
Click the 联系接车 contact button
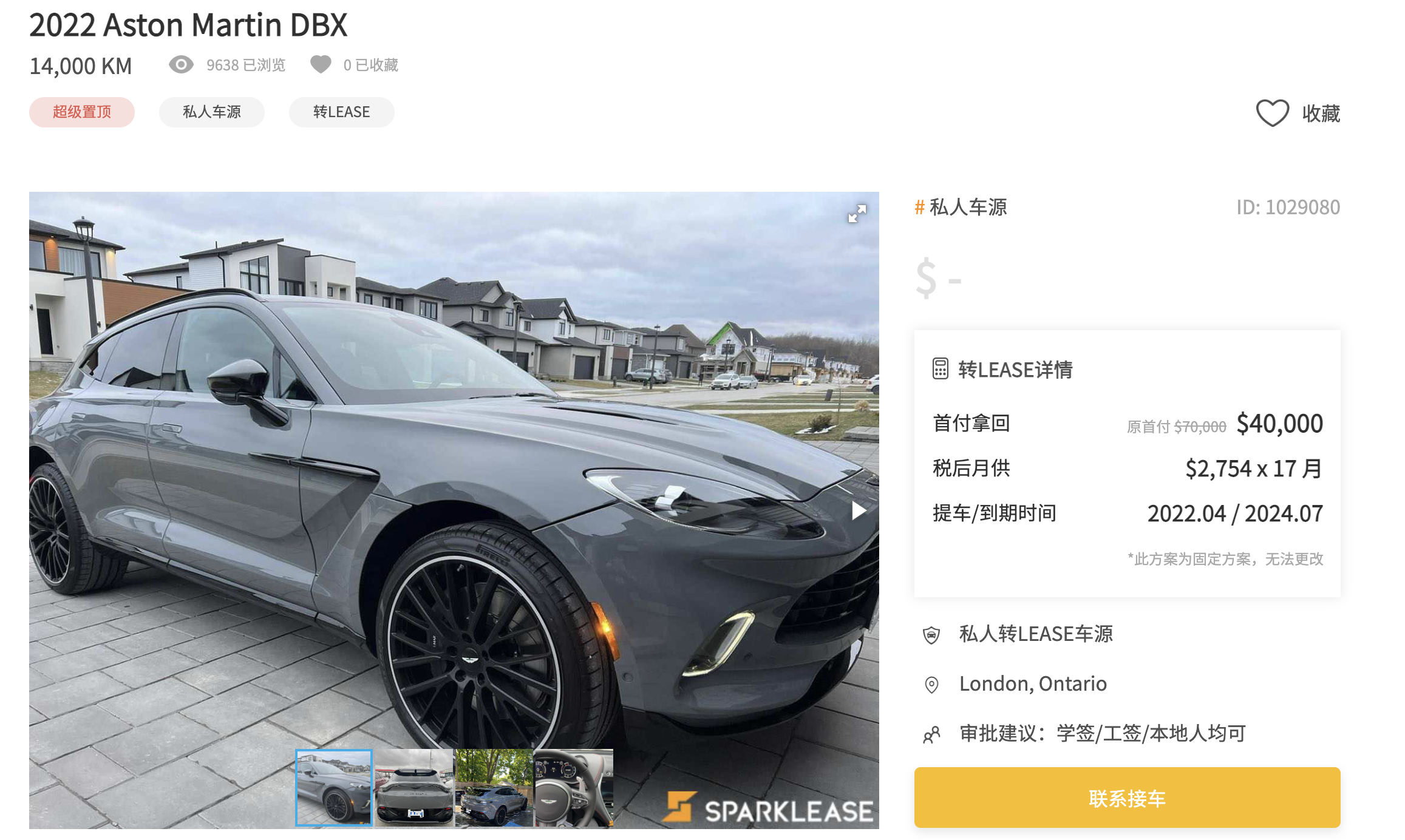pos(1128,798)
